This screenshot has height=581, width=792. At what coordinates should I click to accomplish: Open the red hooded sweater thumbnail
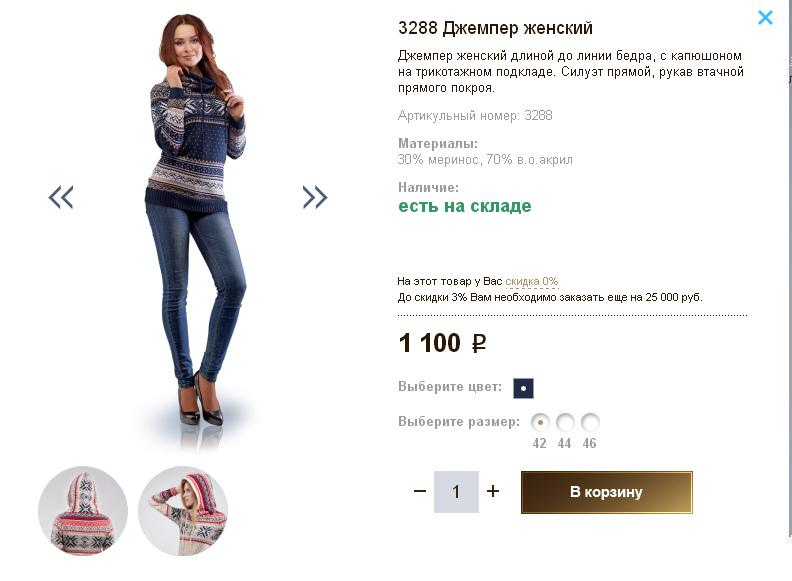pyautogui.click(x=83, y=510)
